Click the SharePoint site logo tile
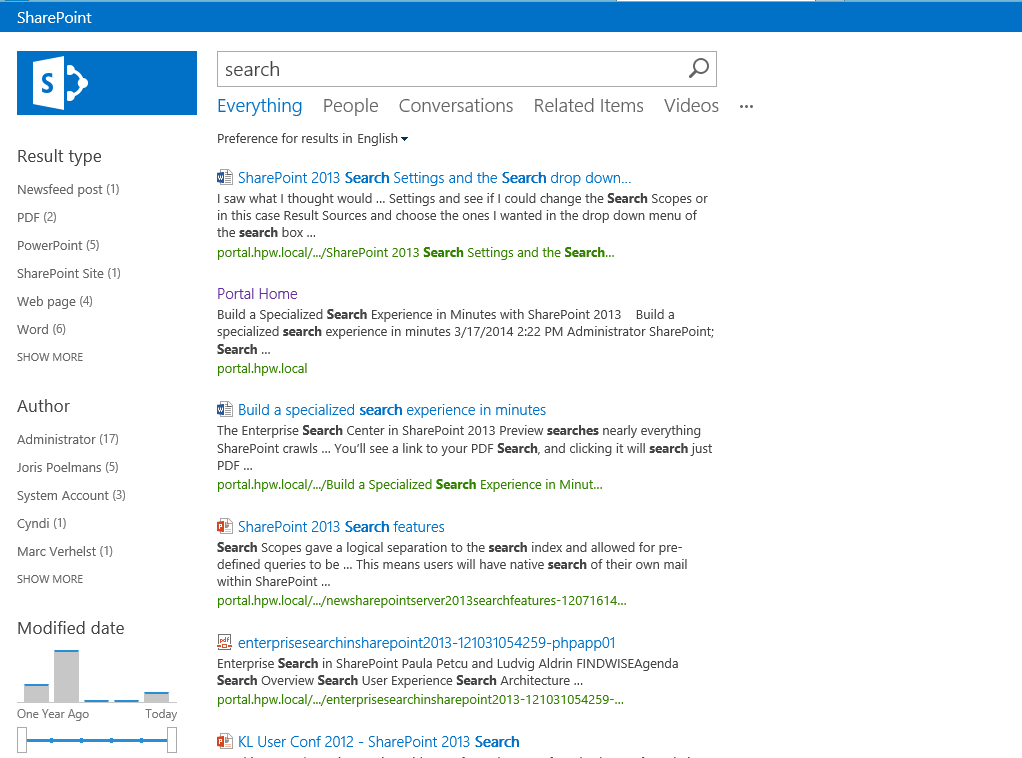 106,84
